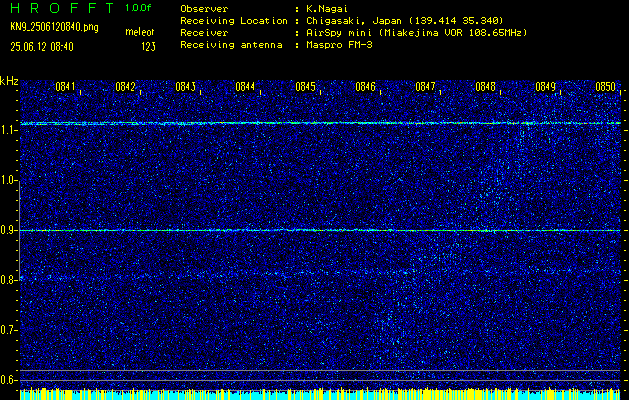Click the AirSpy mini receiver description
The height and width of the screenshot is (400, 629).
(x=416, y=33)
